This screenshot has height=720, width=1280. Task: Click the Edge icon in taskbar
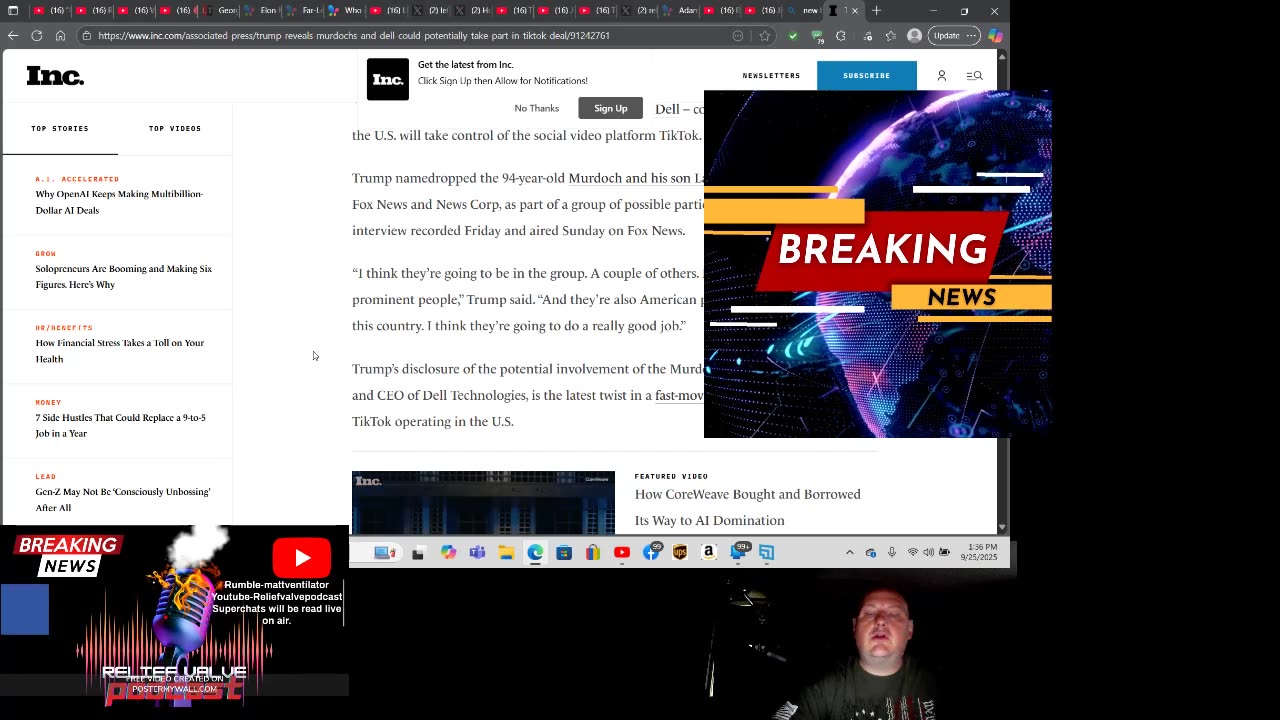point(535,552)
